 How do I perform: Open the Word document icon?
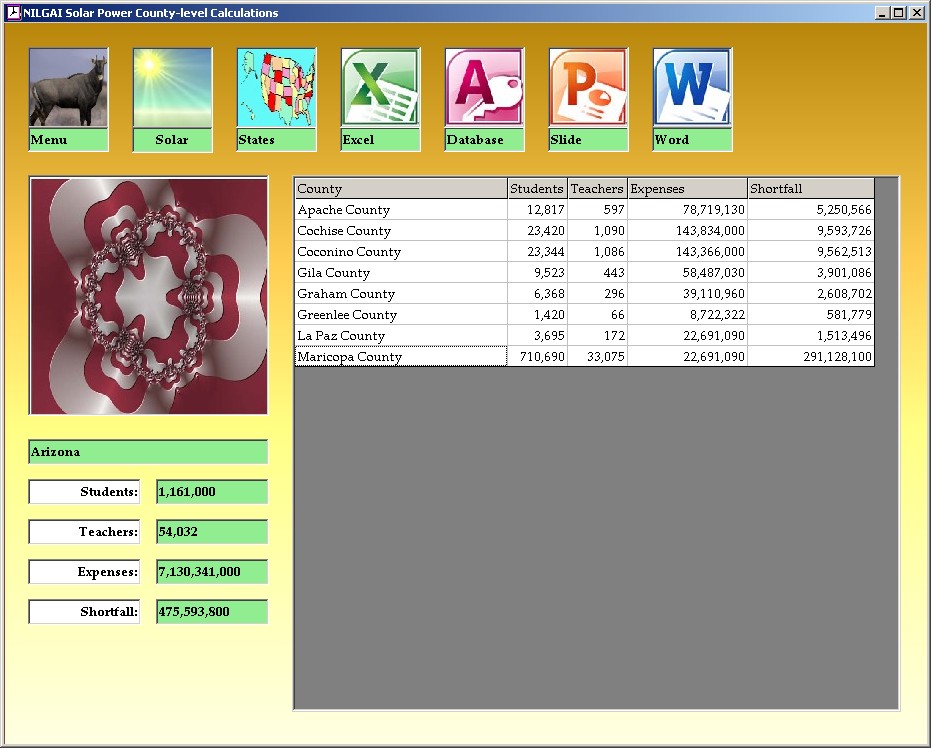692,88
